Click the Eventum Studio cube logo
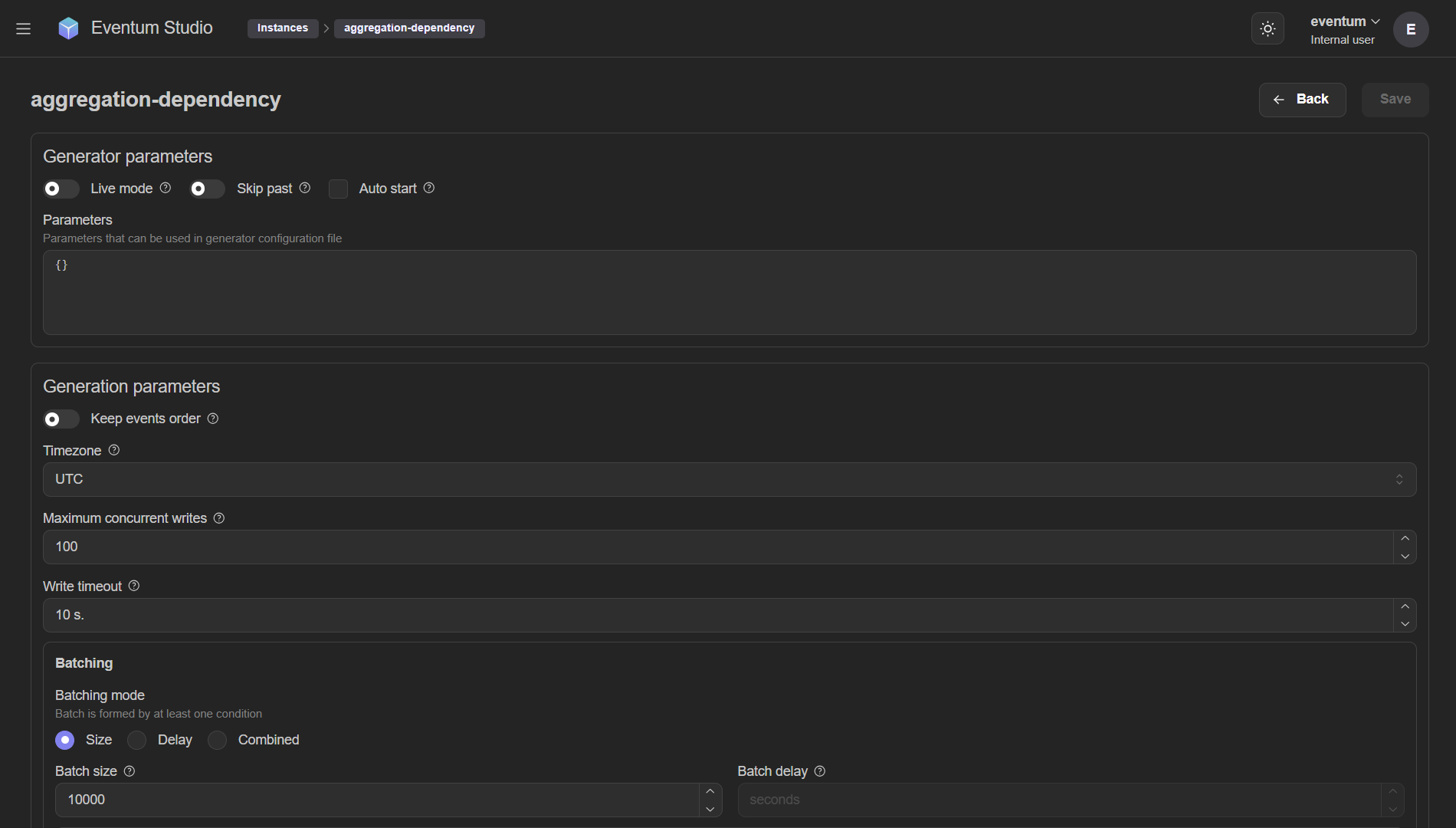The image size is (1456, 828). coord(68,28)
